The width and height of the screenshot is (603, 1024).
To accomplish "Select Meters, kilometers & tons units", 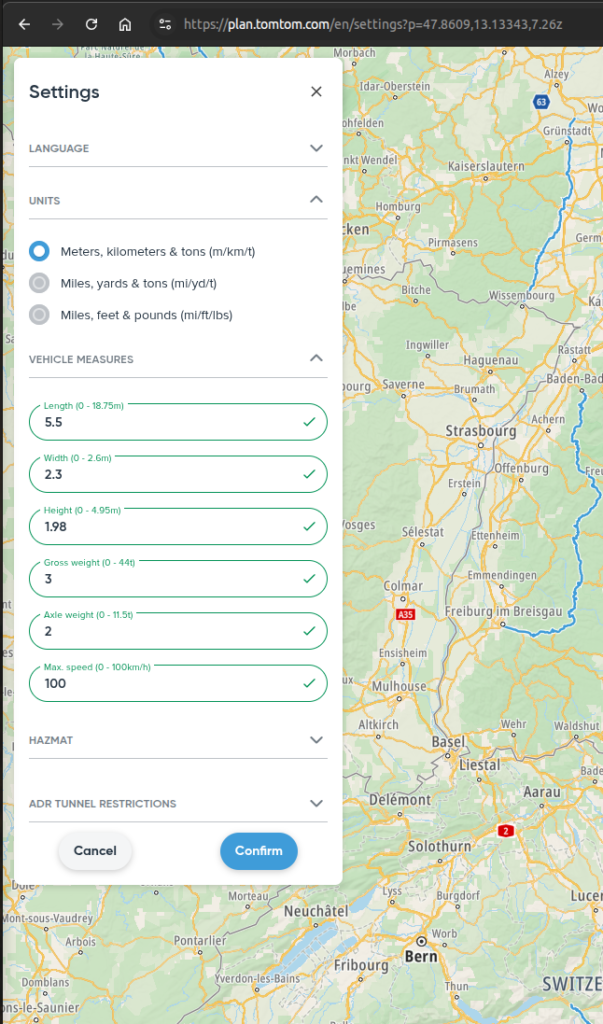I will (x=39, y=251).
